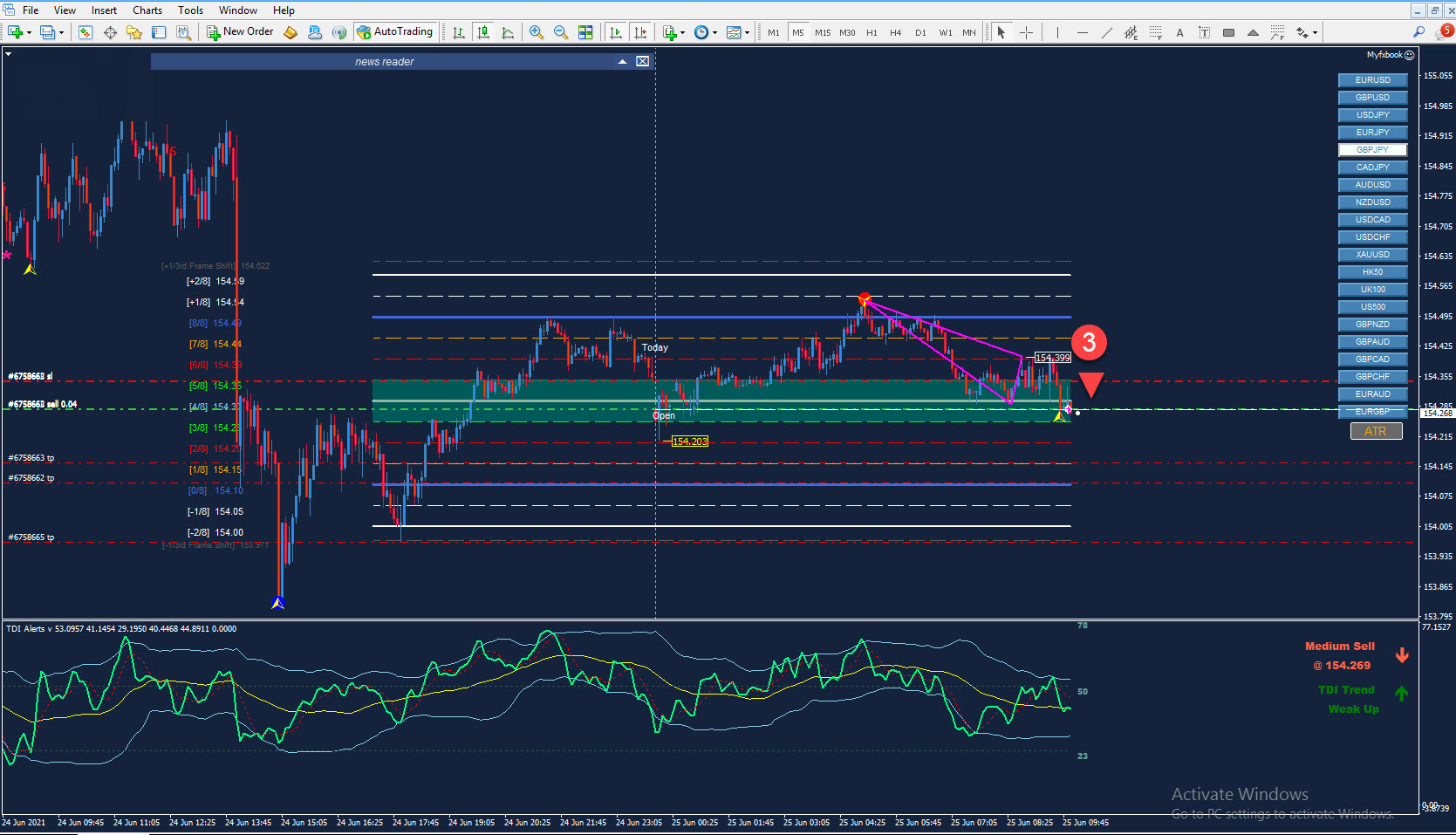Screen dimensions: 1456x835
Task: Open the MetaEditor book icon
Action: point(291,32)
